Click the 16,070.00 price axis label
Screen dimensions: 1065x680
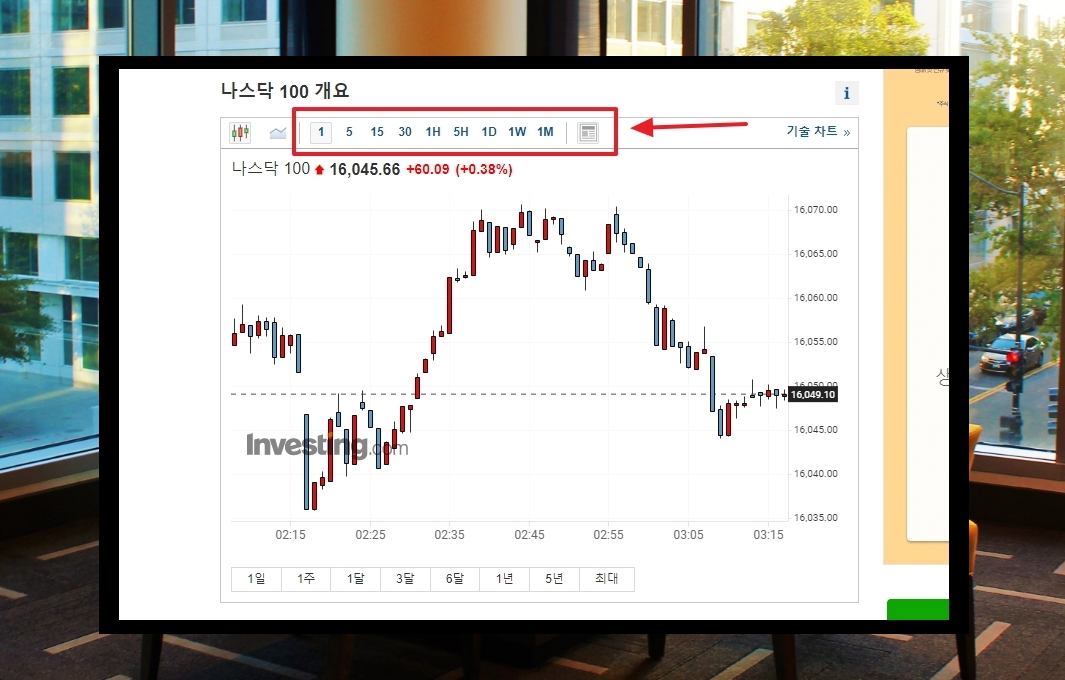tap(816, 210)
